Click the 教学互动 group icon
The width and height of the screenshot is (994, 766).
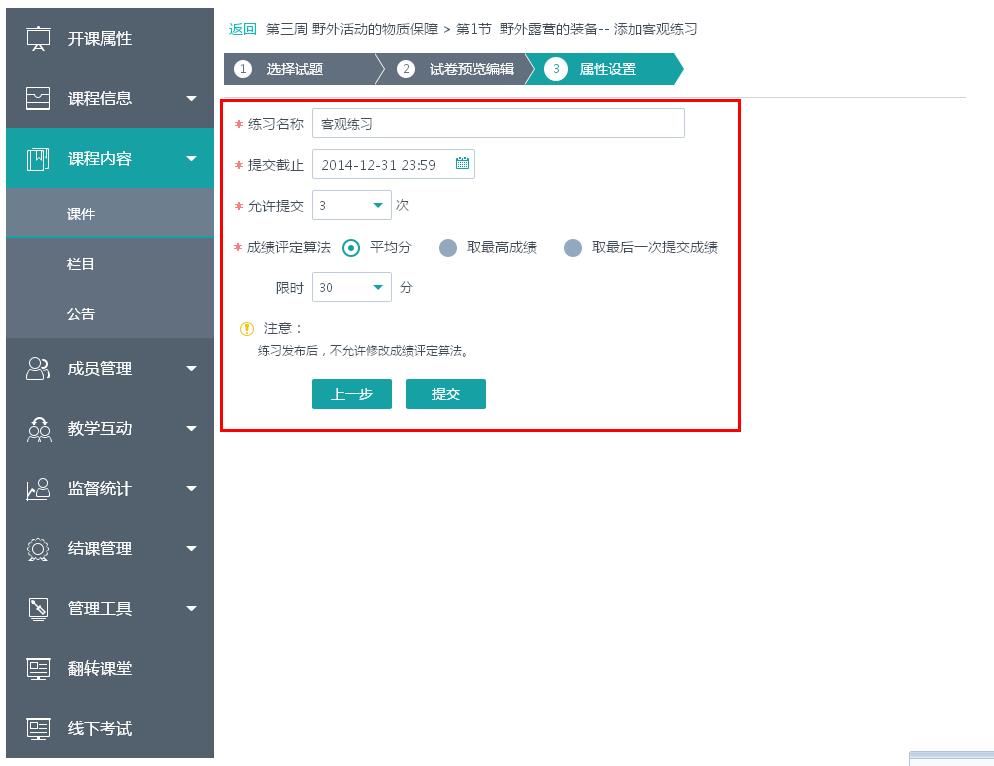[38, 429]
